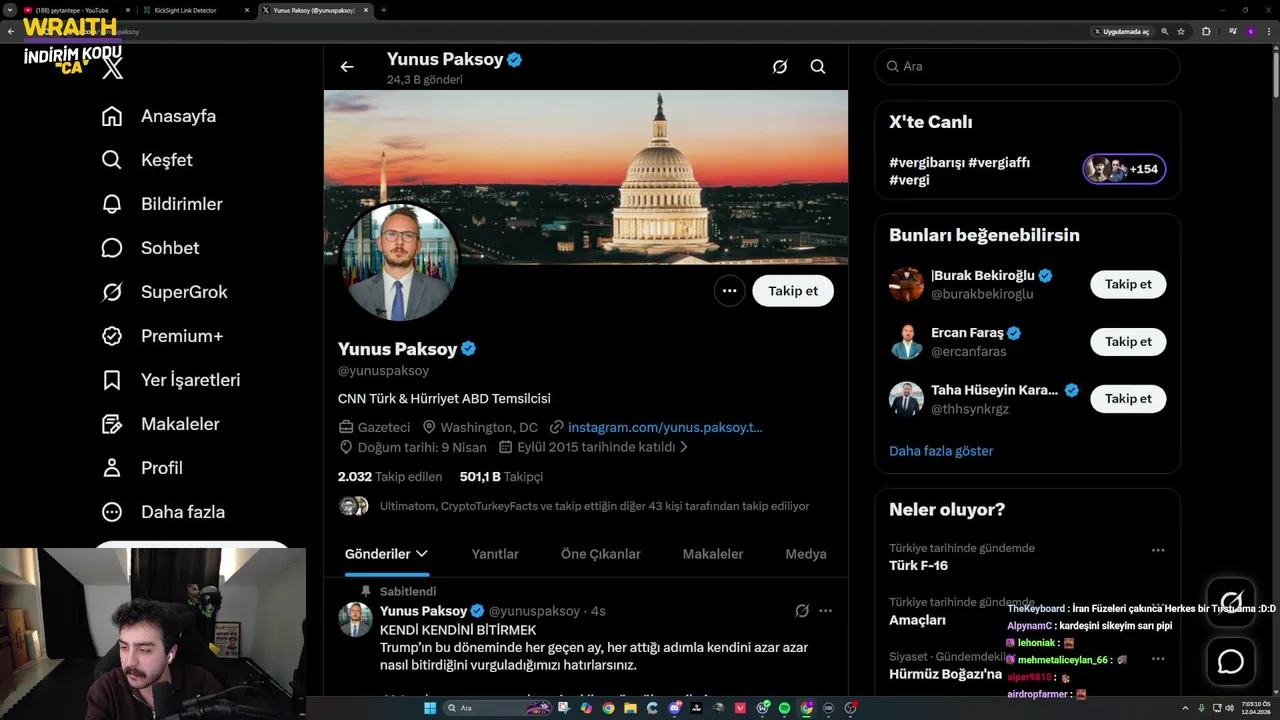Viewport: 1280px width, 720px height.
Task: Open the +154 live listeners badge
Action: (1124, 169)
